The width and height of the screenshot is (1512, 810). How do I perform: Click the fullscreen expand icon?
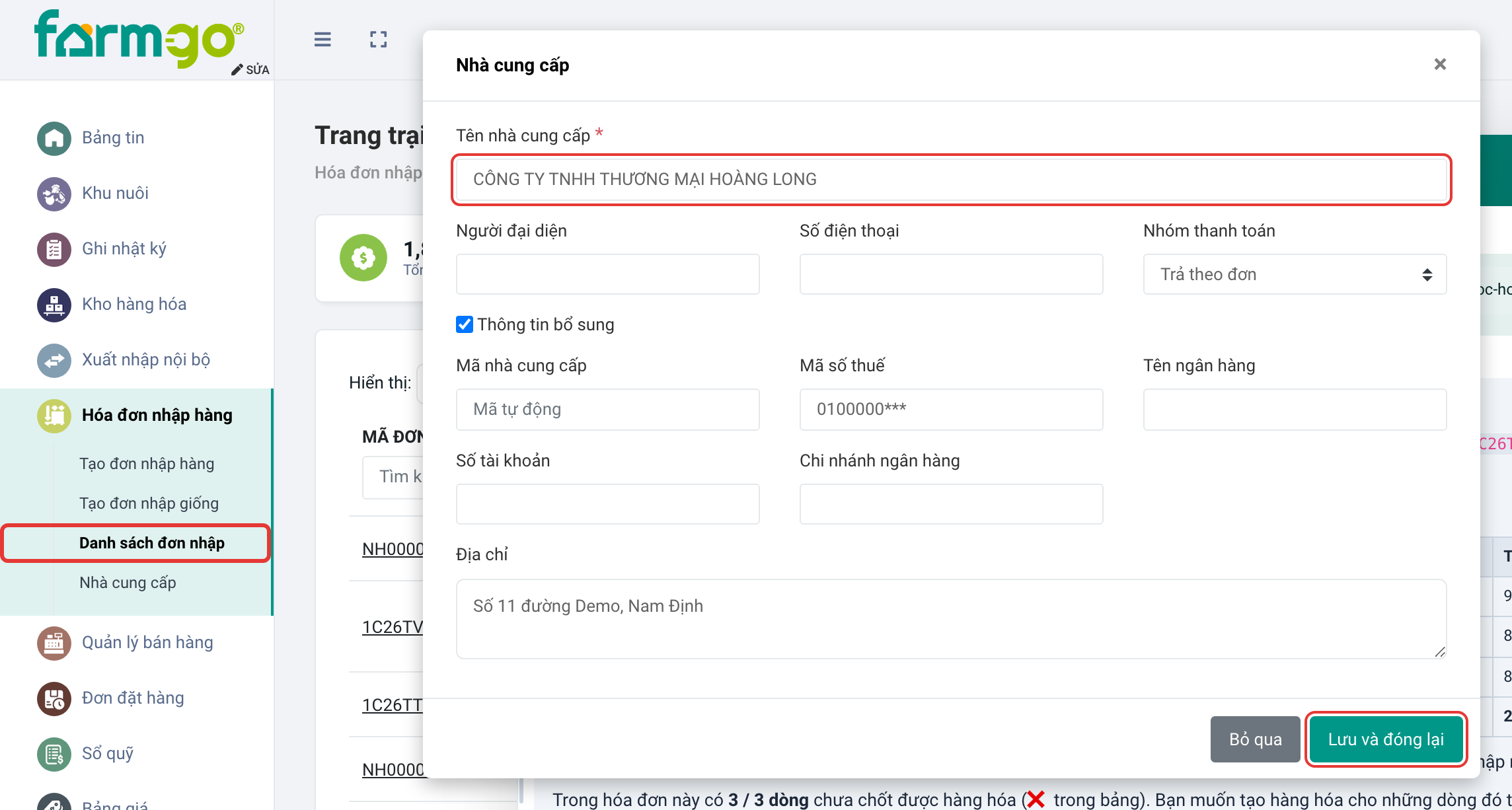click(x=379, y=40)
